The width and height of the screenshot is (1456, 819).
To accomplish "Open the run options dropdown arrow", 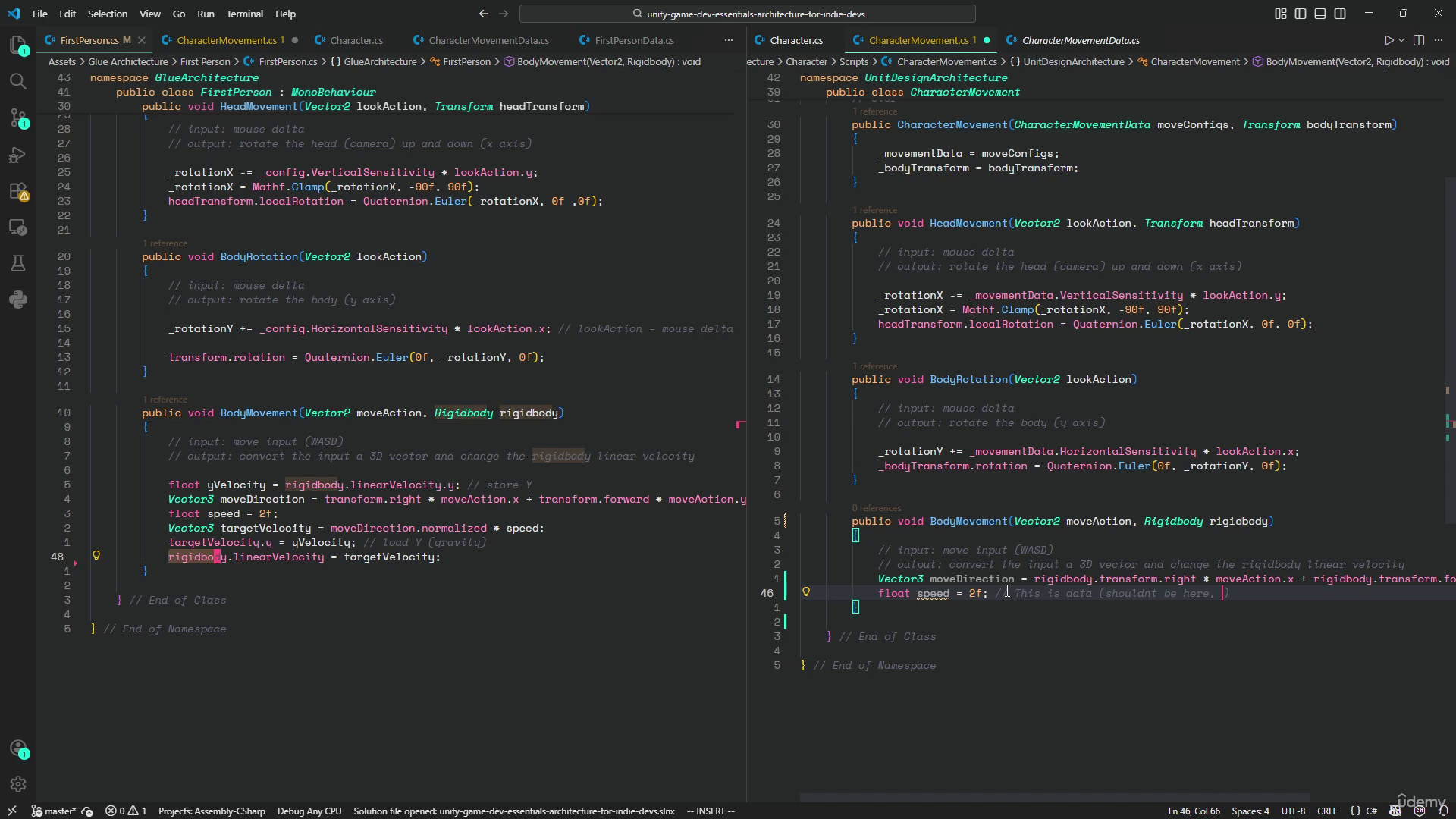I will (x=1401, y=40).
